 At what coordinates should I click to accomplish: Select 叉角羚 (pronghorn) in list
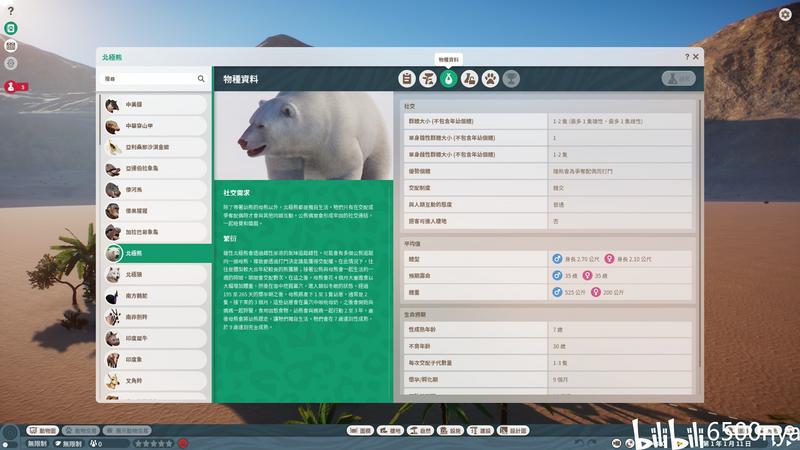click(x=155, y=381)
